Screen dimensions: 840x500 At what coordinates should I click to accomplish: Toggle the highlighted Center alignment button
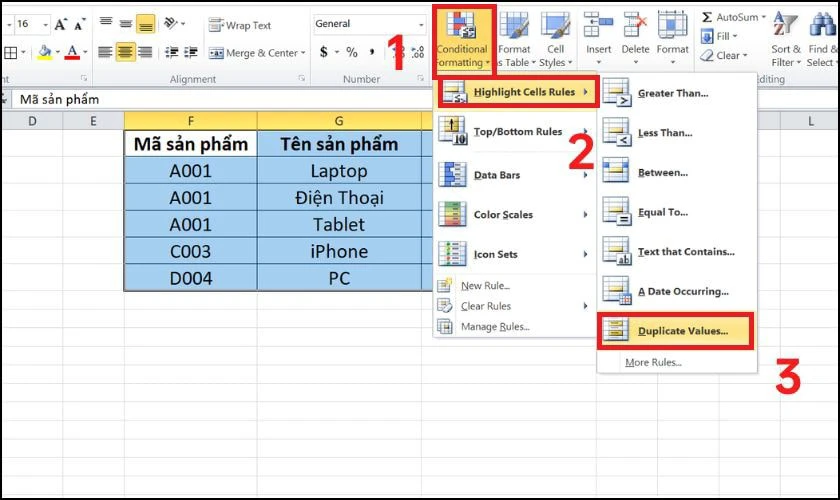(x=125, y=52)
